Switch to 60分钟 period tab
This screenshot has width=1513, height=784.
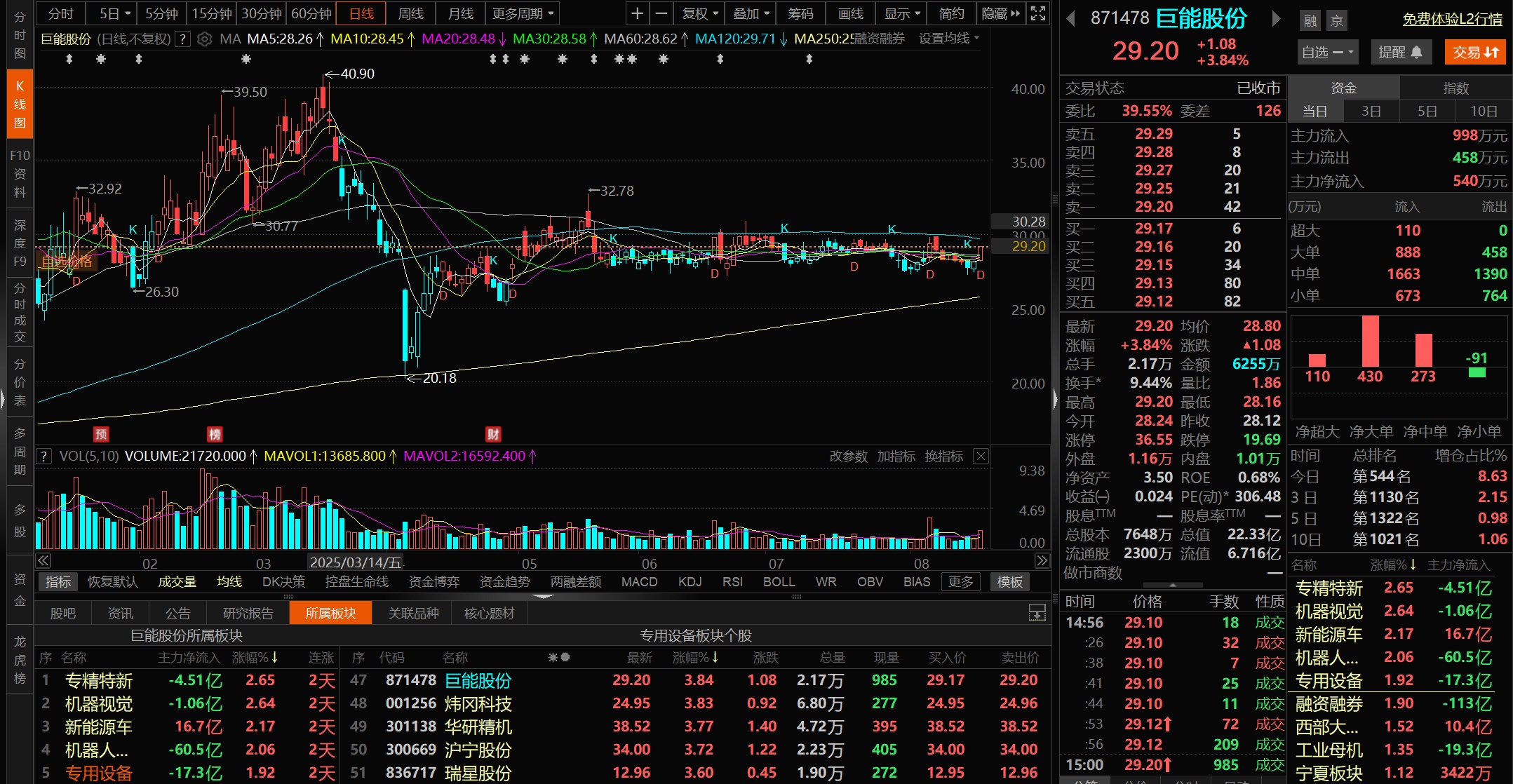pyautogui.click(x=311, y=13)
